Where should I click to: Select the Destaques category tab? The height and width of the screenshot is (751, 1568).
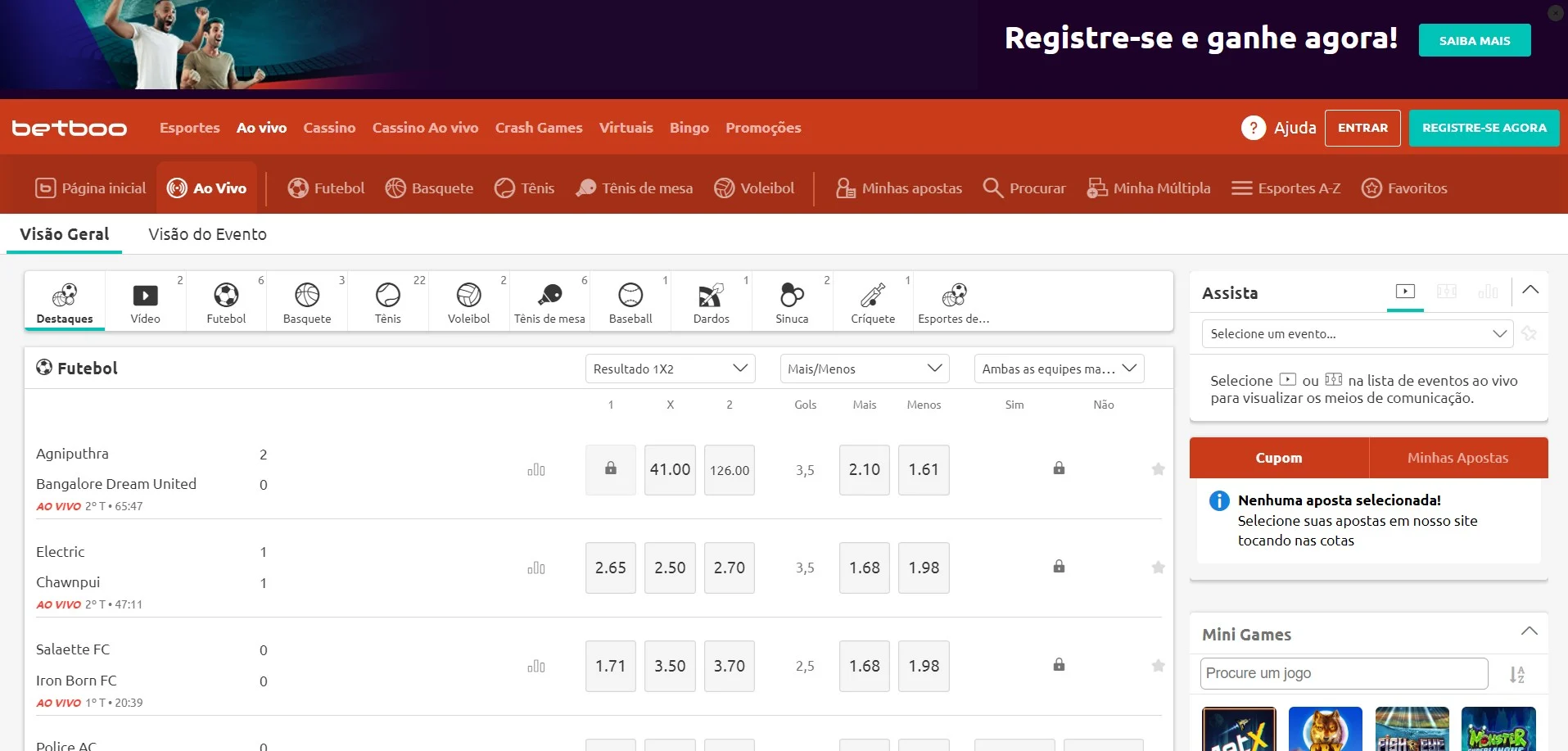[65, 301]
